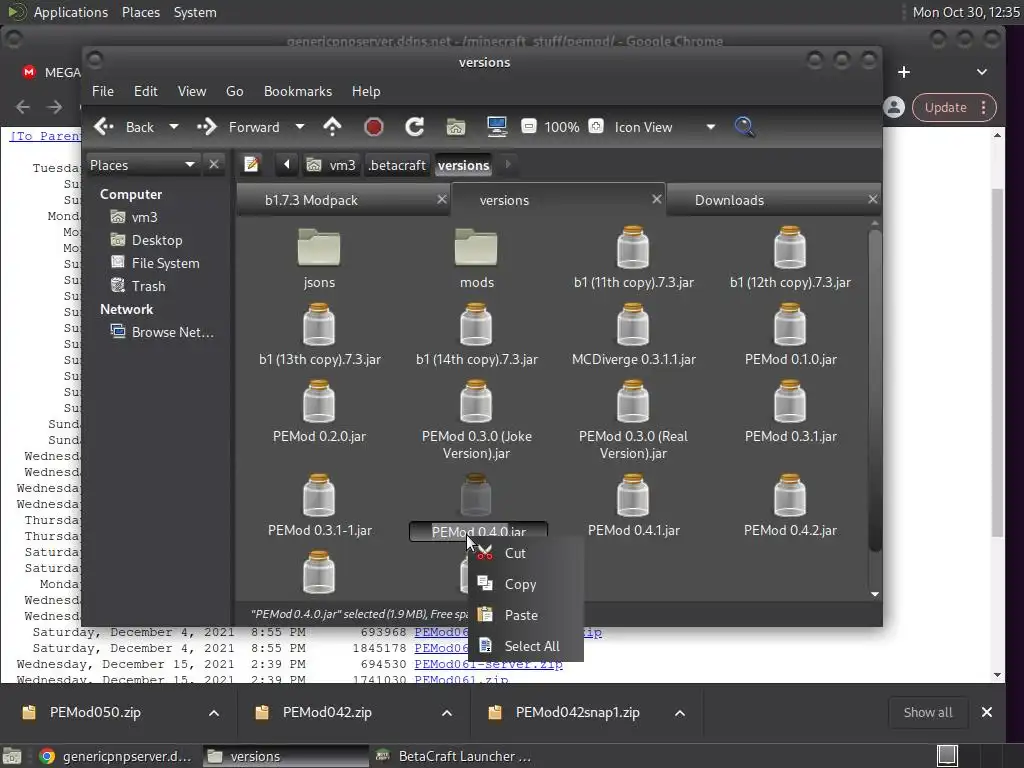1024x768 pixels.
Task: Click the red Stop loading icon
Action: (374, 127)
